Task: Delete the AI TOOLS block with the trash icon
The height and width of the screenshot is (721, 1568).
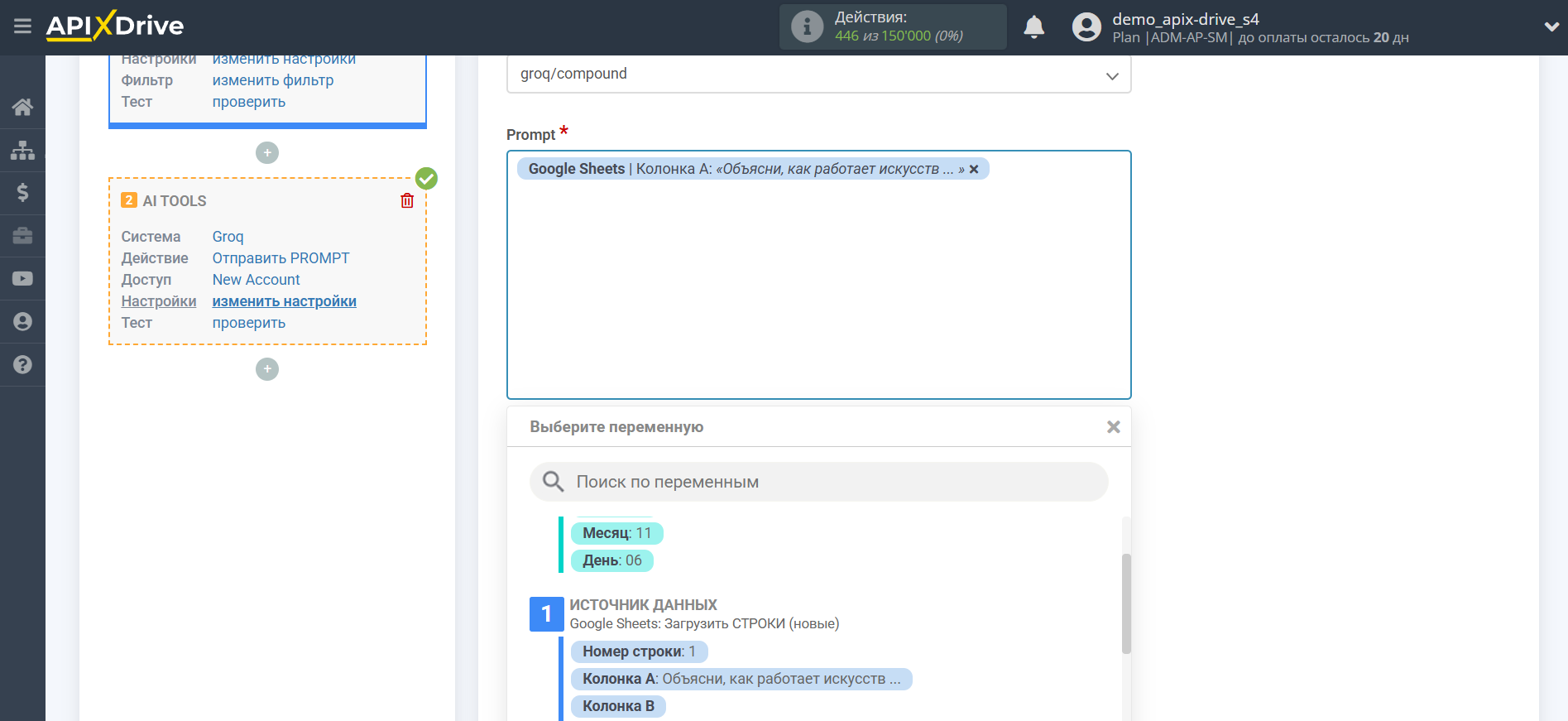Action: click(407, 201)
